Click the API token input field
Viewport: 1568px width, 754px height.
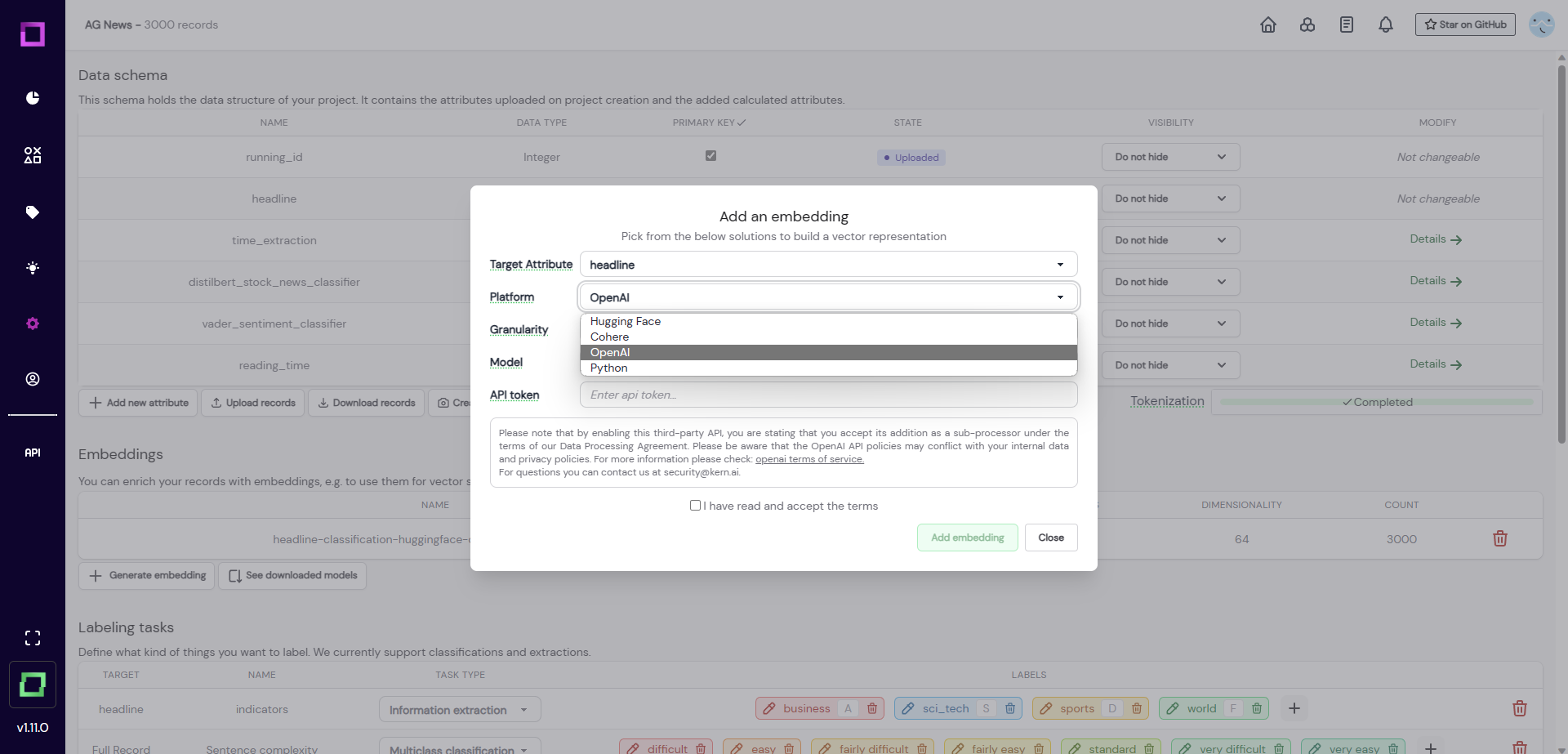(x=829, y=395)
